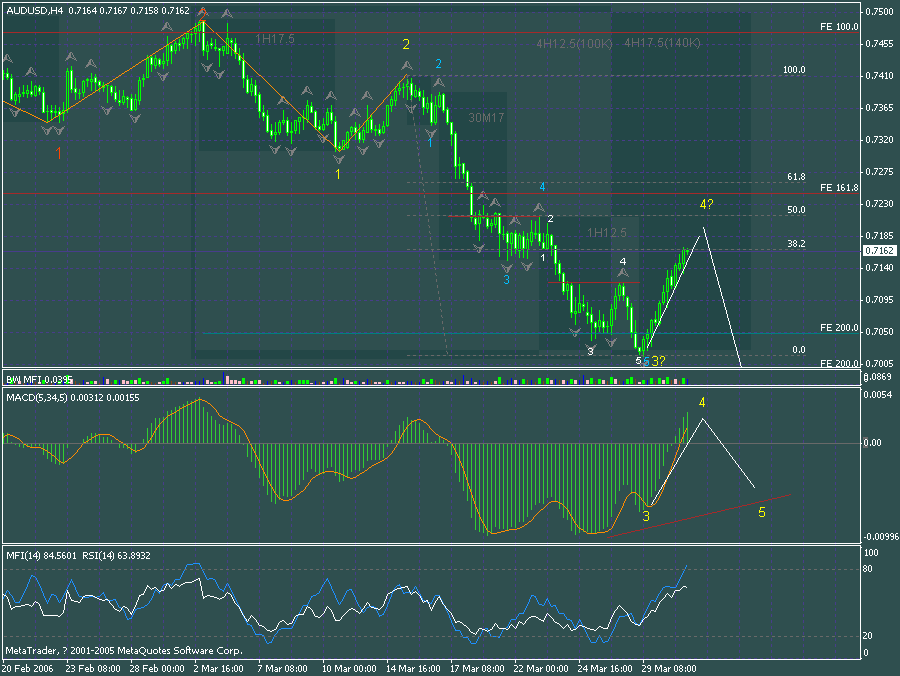Select the yellow 4? wave projection label
The width and height of the screenshot is (900, 676).
(x=707, y=205)
